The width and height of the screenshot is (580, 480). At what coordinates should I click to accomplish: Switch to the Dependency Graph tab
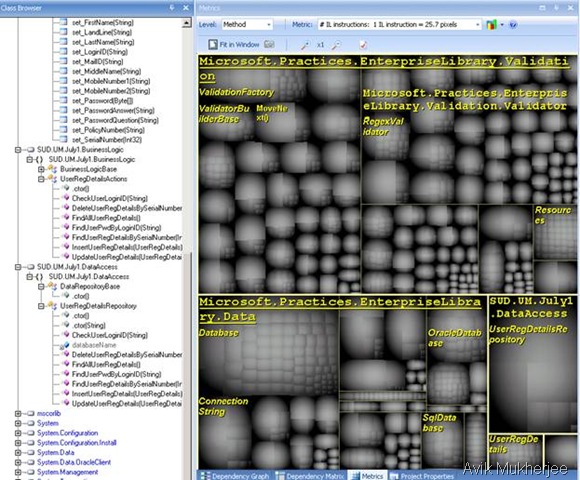click(235, 476)
